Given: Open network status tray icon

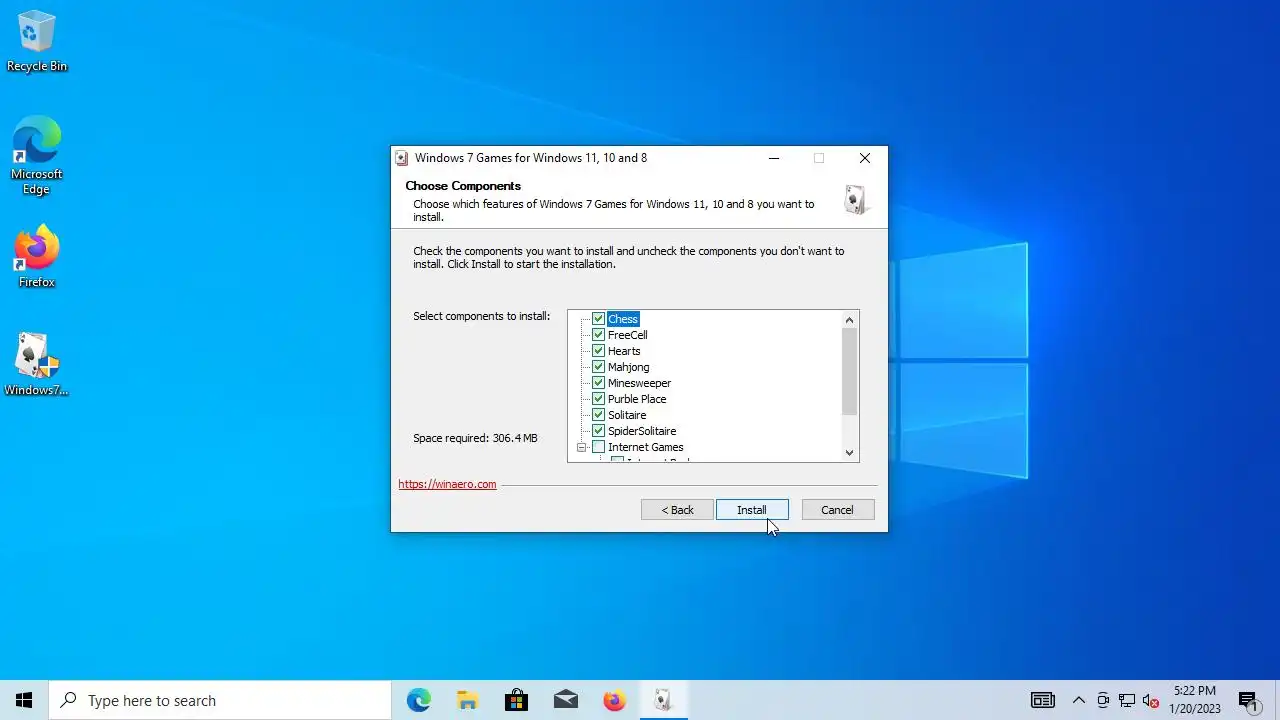Looking at the screenshot, I should 1127,700.
